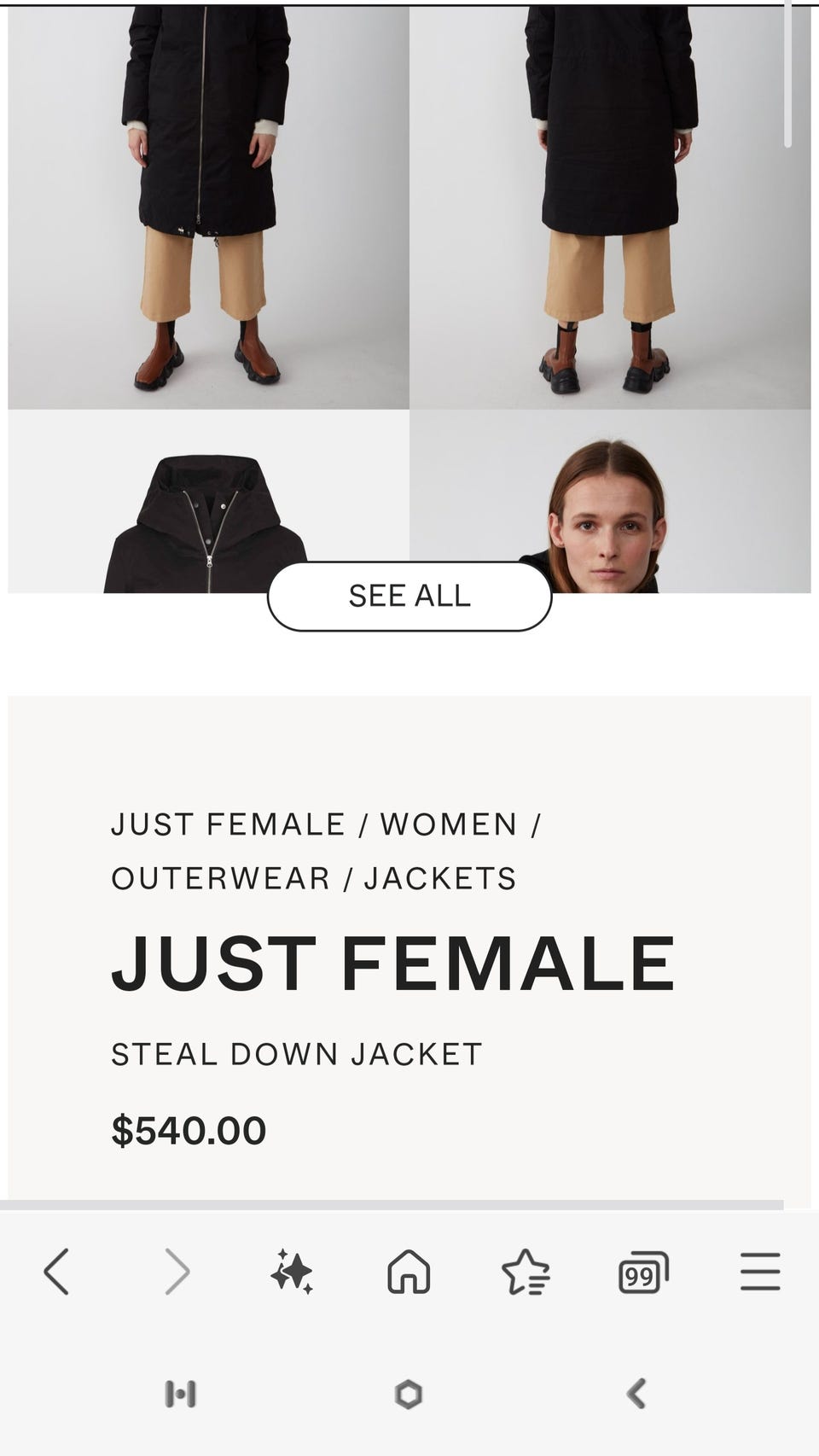Open the JACKETS breadcrumb link
819x1456 pixels.
440,878
